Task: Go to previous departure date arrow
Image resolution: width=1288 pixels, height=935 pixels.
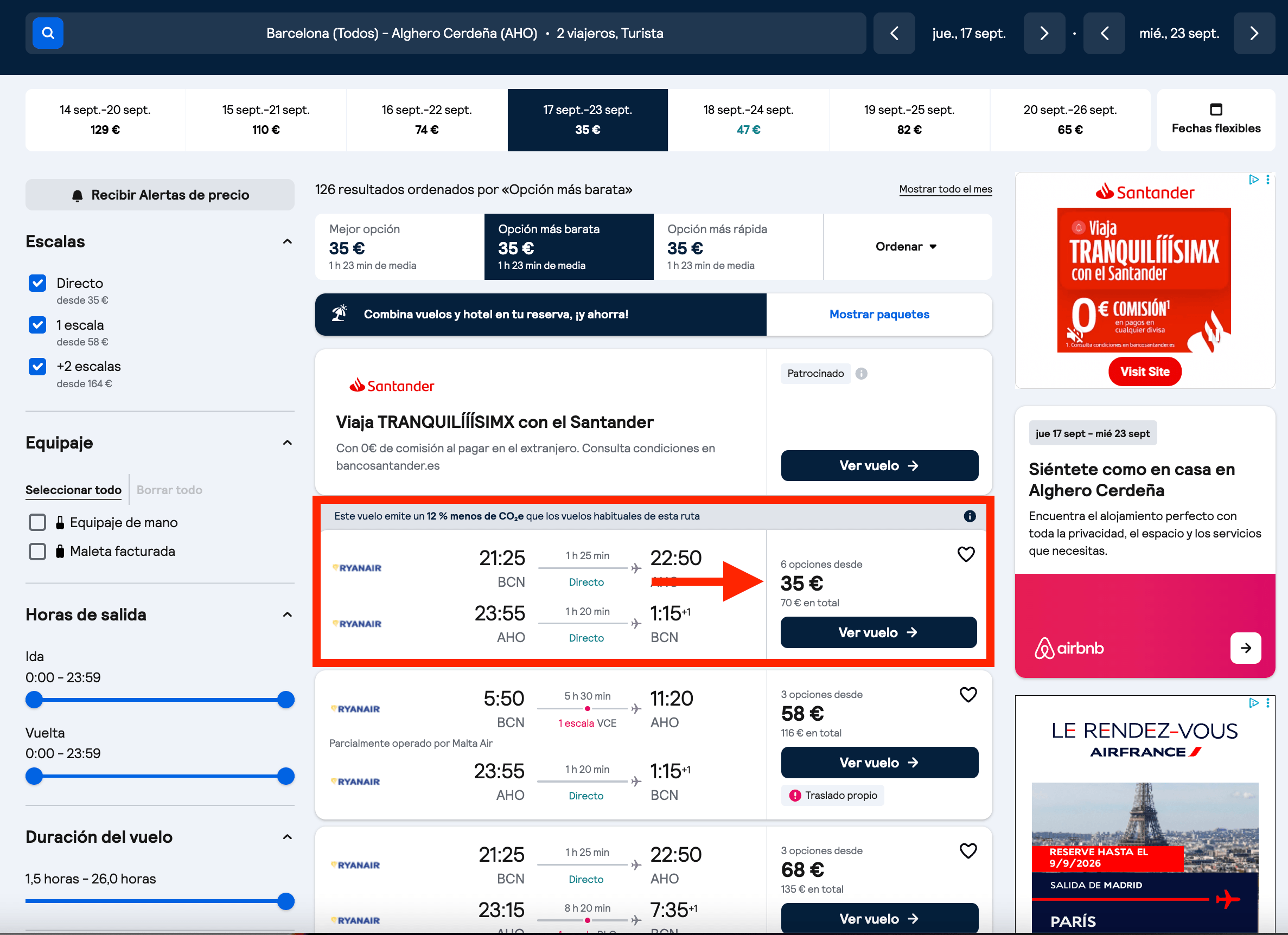Action: pos(894,34)
